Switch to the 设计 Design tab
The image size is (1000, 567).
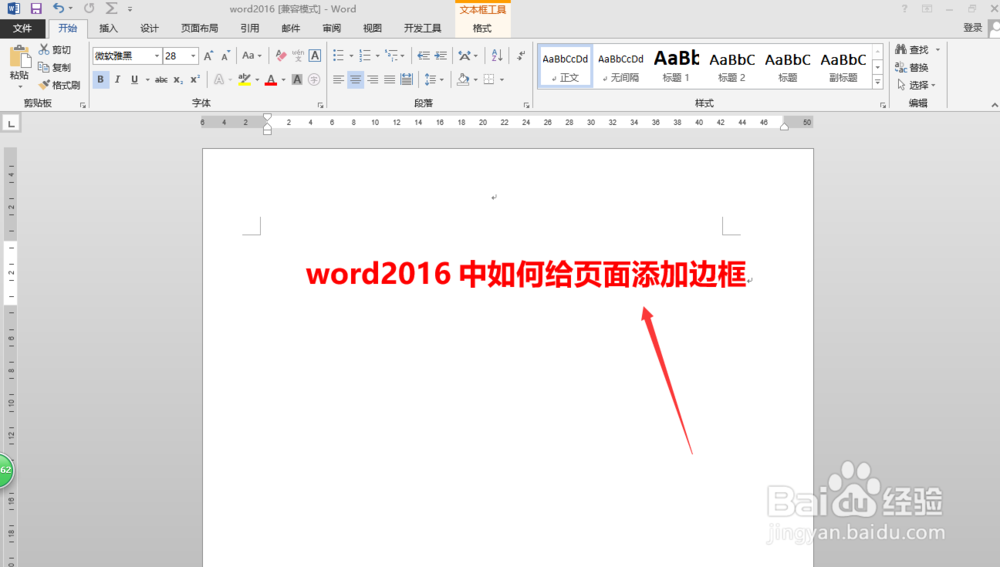click(149, 28)
